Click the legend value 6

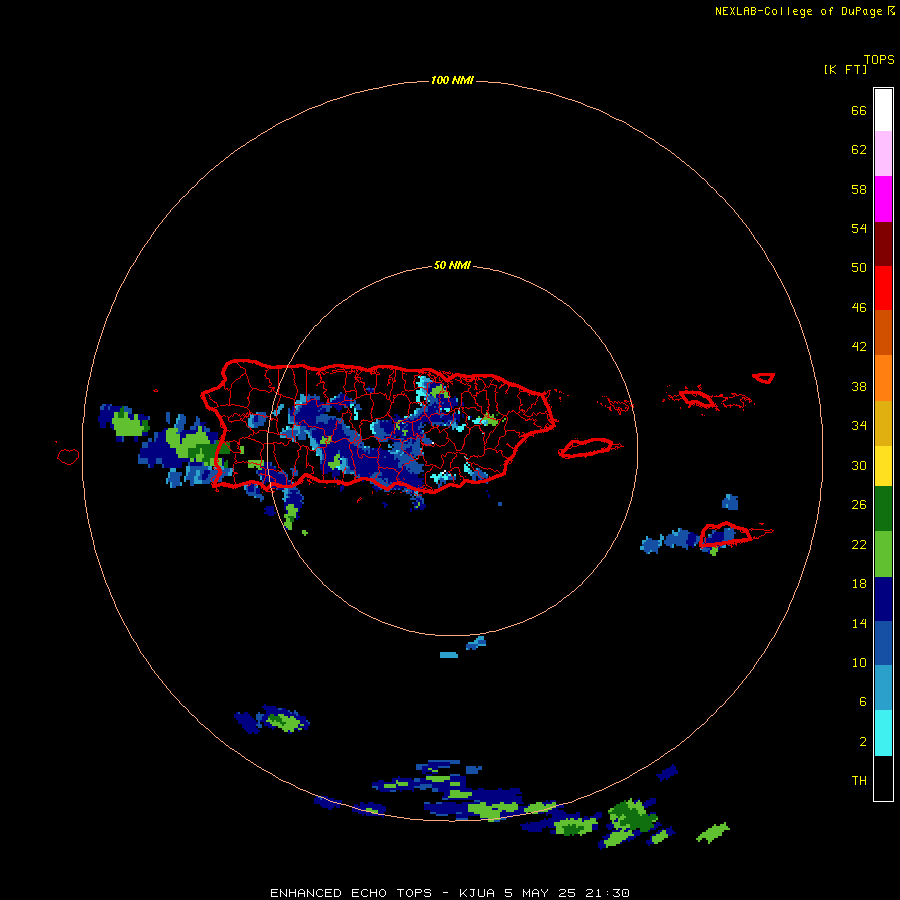862,702
